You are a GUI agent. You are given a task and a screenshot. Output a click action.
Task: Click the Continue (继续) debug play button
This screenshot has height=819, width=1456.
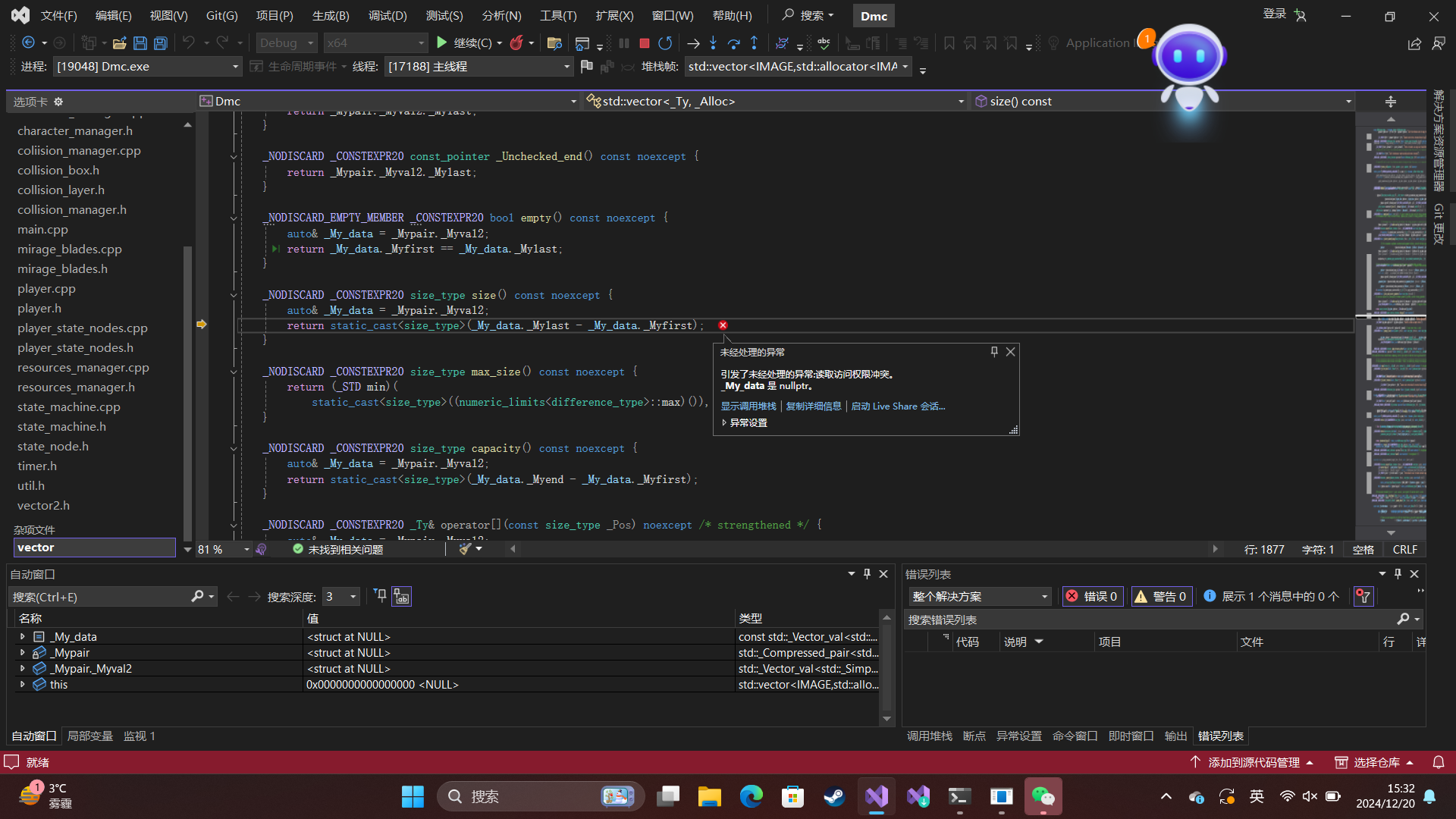click(x=441, y=43)
